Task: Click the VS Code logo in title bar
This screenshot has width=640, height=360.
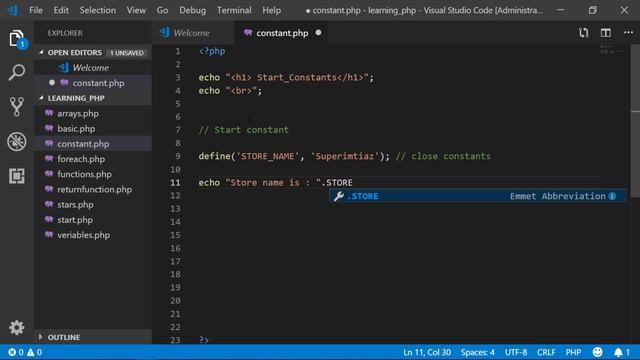Action: [13, 10]
